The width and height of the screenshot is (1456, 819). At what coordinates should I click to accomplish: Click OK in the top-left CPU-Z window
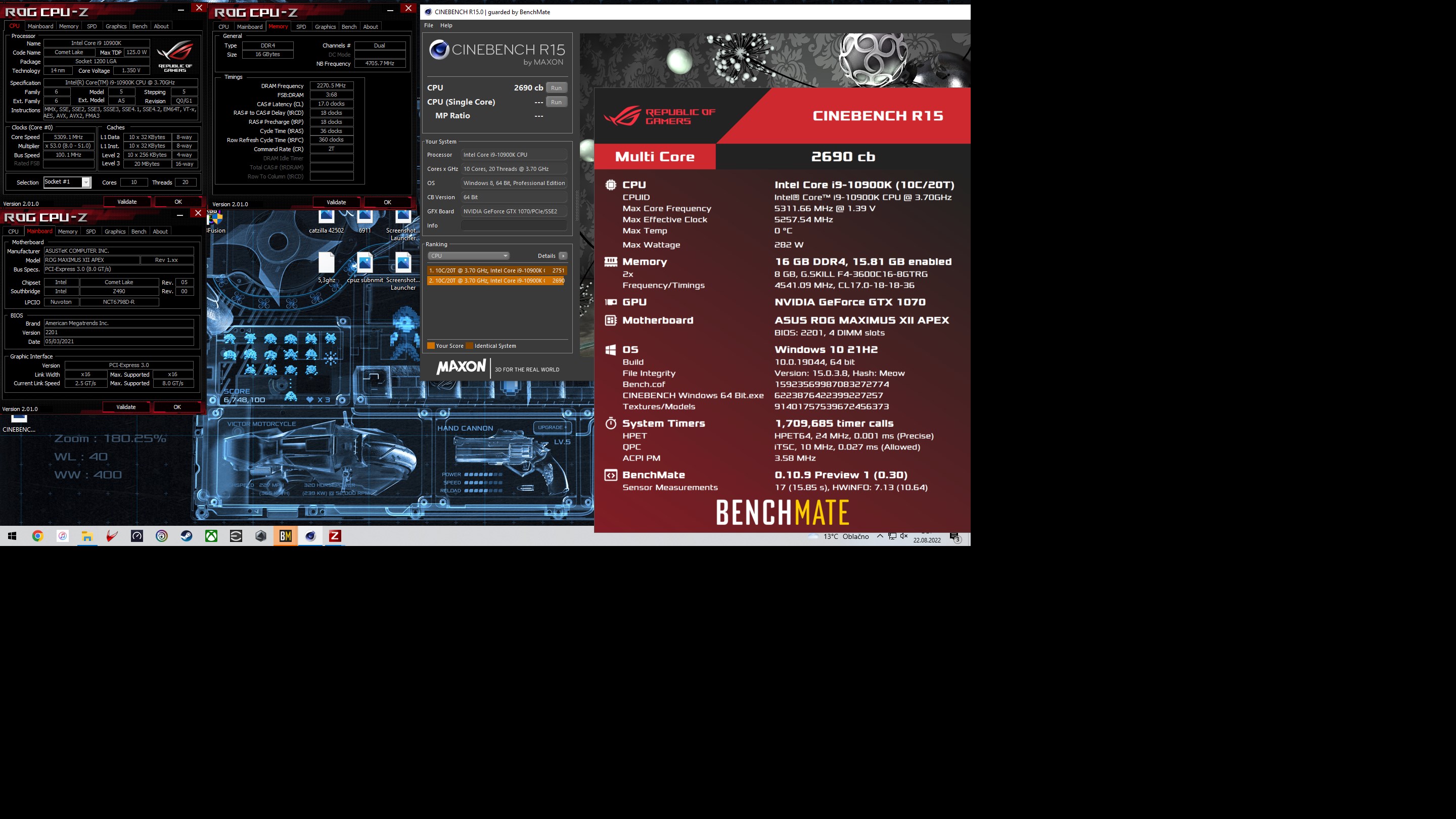pyautogui.click(x=178, y=202)
